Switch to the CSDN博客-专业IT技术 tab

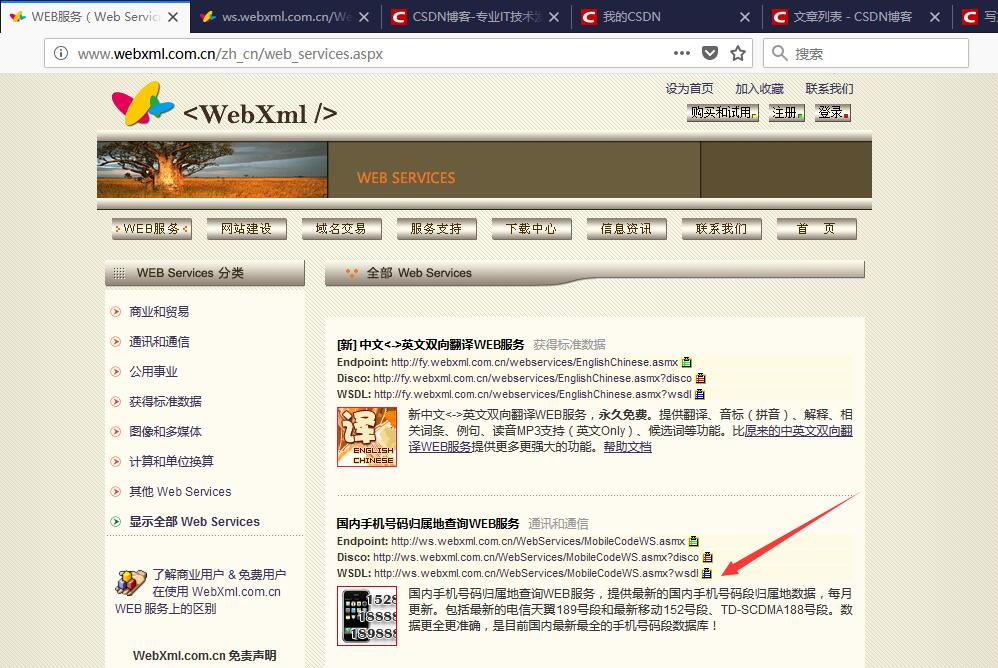(x=475, y=17)
